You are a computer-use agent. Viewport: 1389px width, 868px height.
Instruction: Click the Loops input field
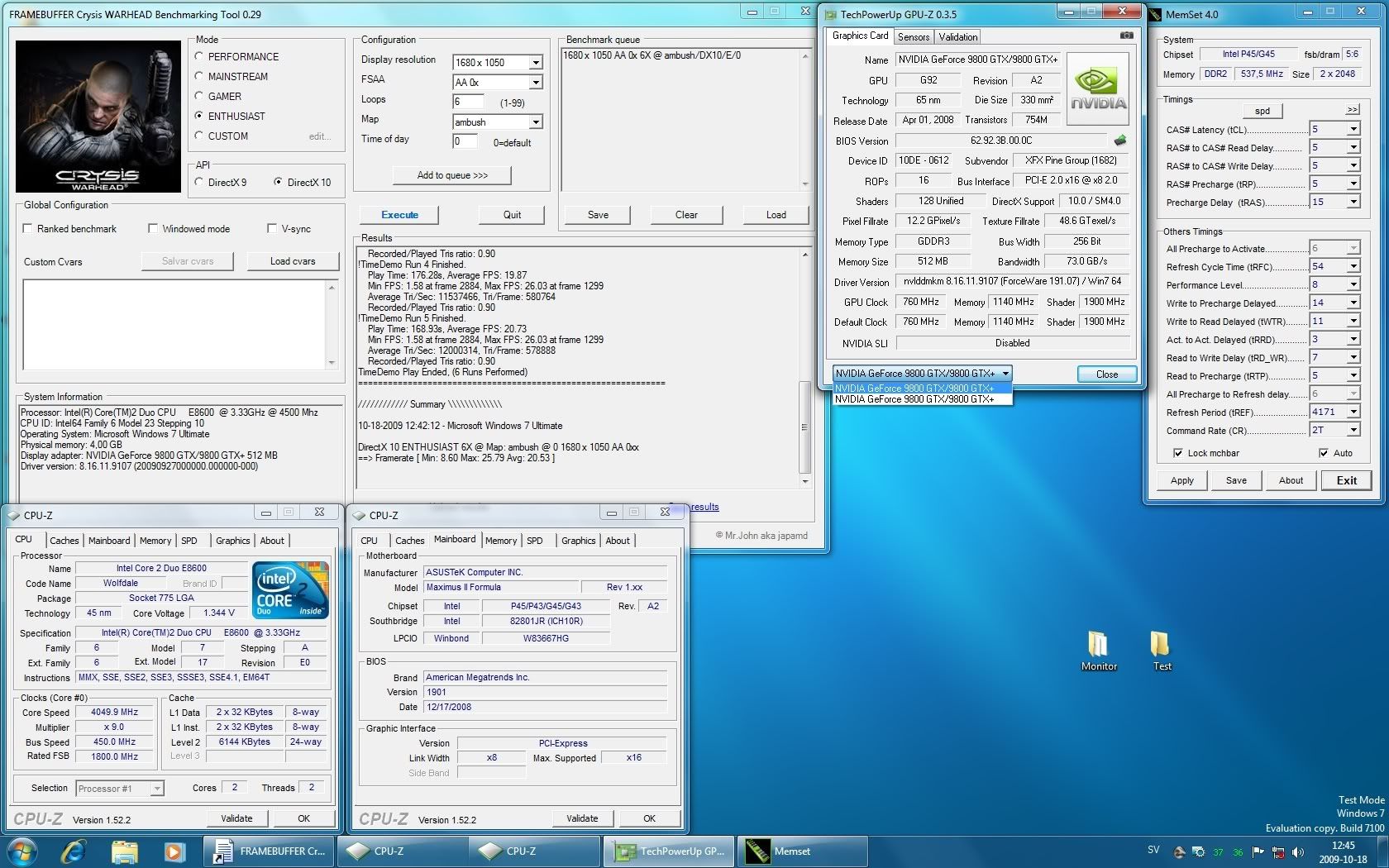tap(468, 102)
